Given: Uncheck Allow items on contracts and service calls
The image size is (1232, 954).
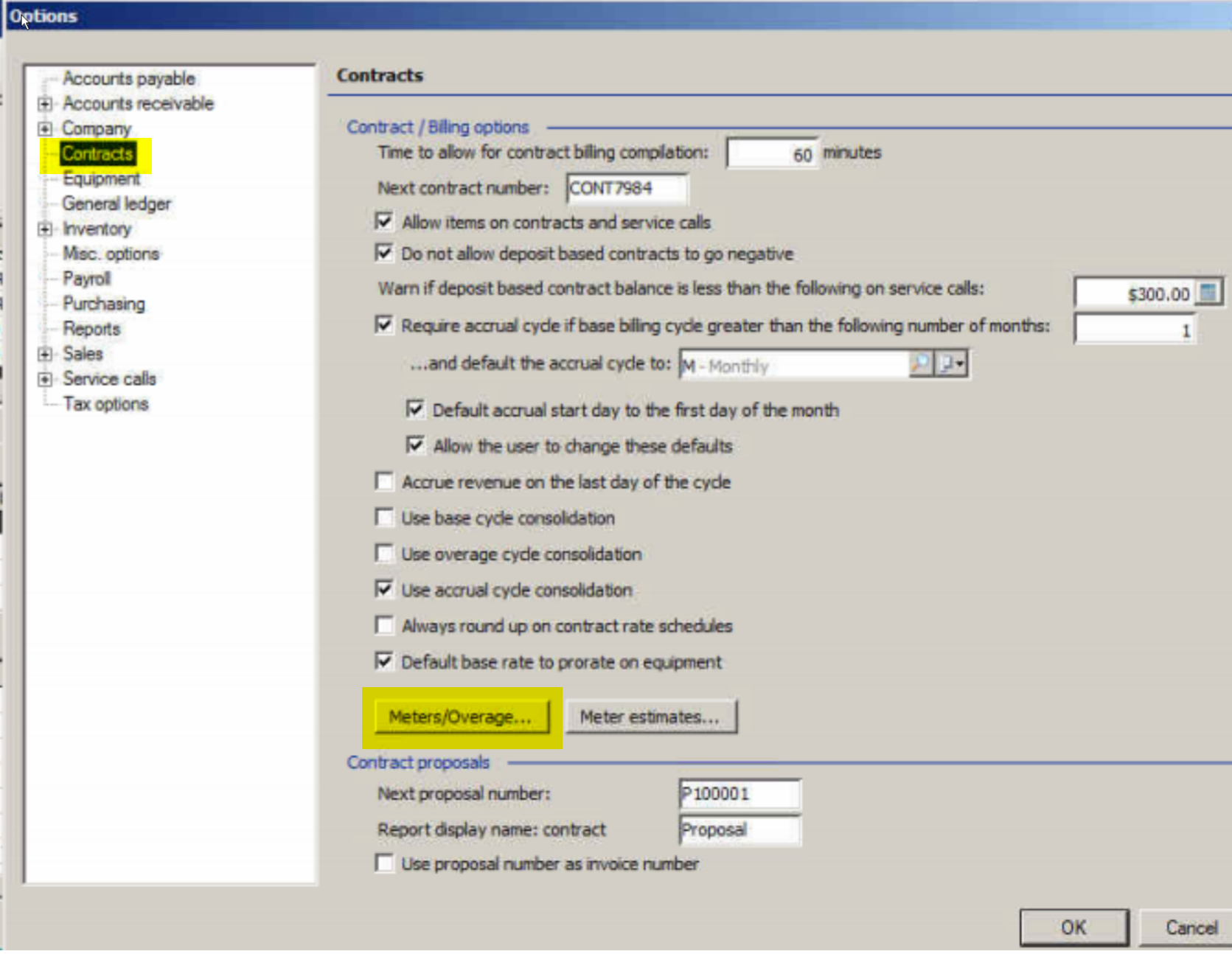Looking at the screenshot, I should [384, 222].
